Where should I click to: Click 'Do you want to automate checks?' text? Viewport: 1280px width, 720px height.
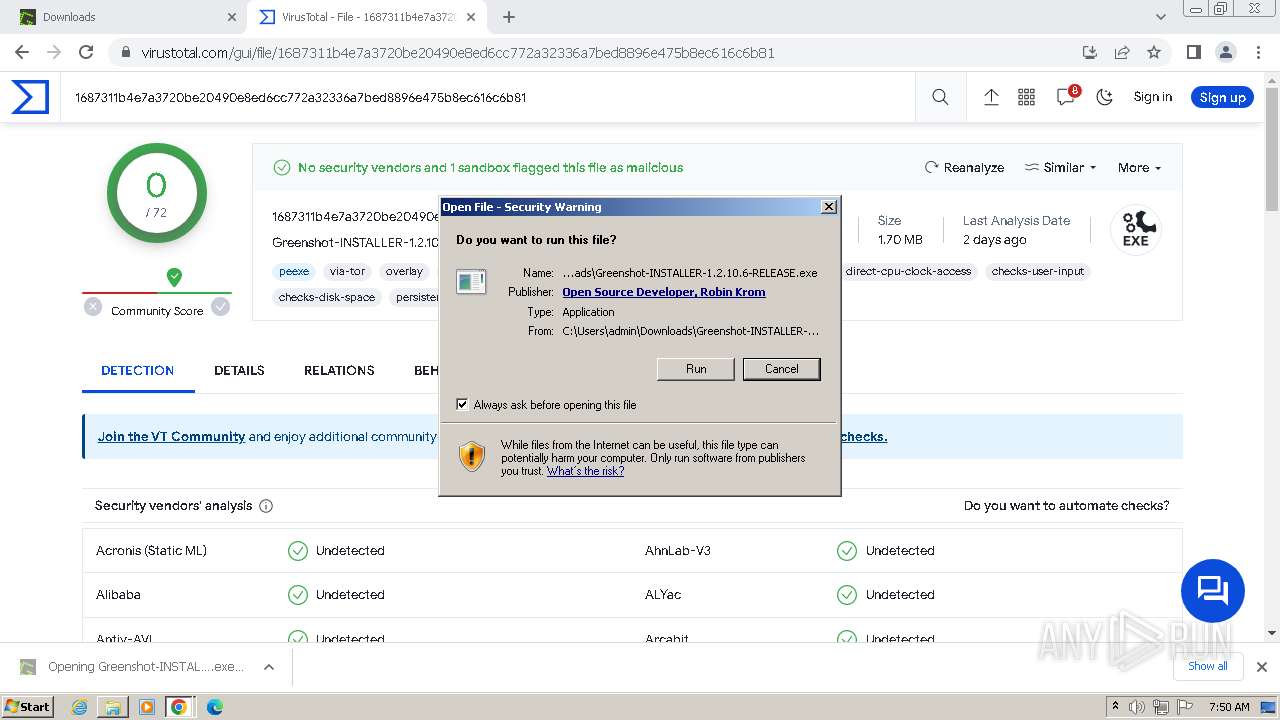(x=1066, y=506)
